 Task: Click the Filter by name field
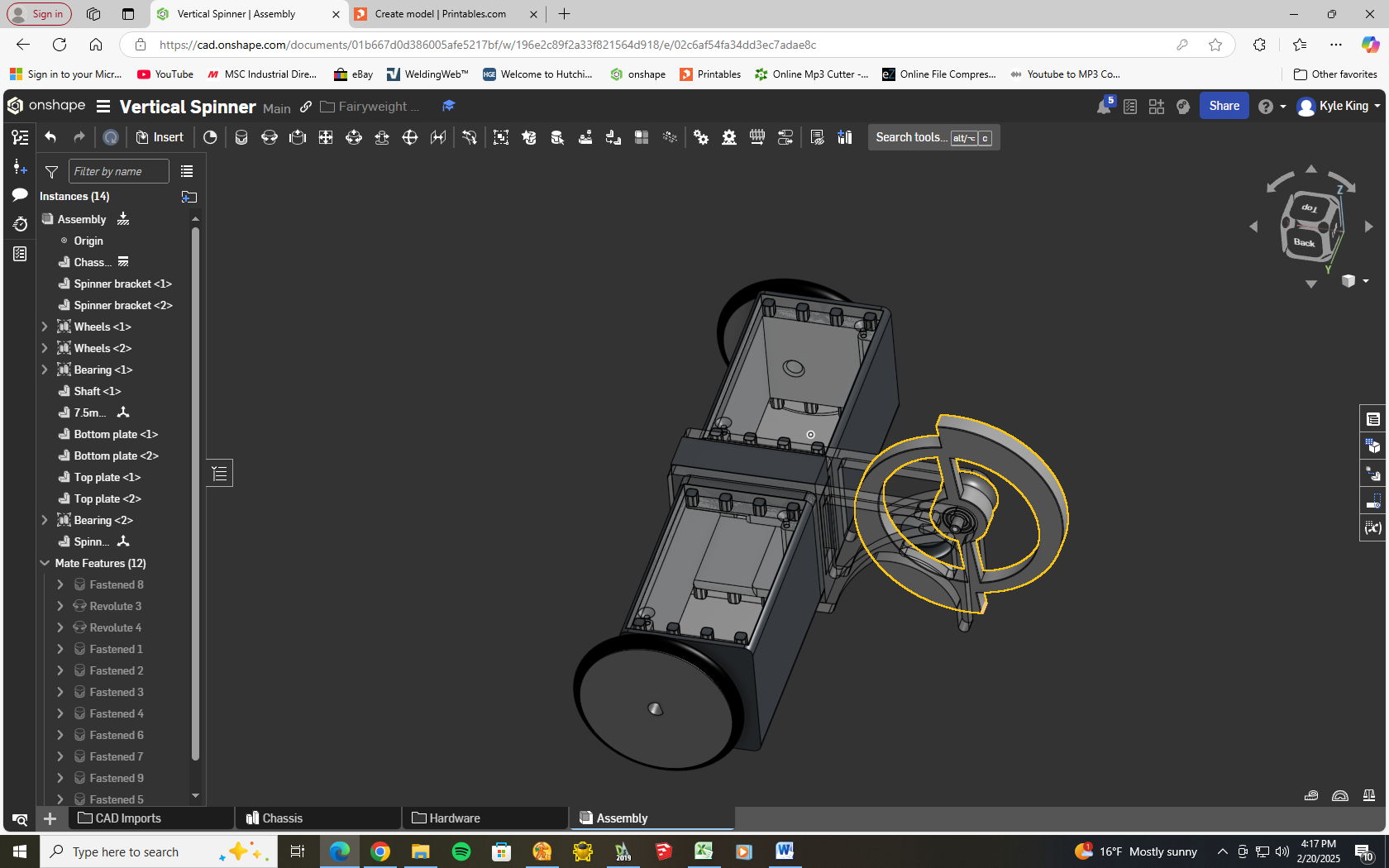[x=118, y=171]
